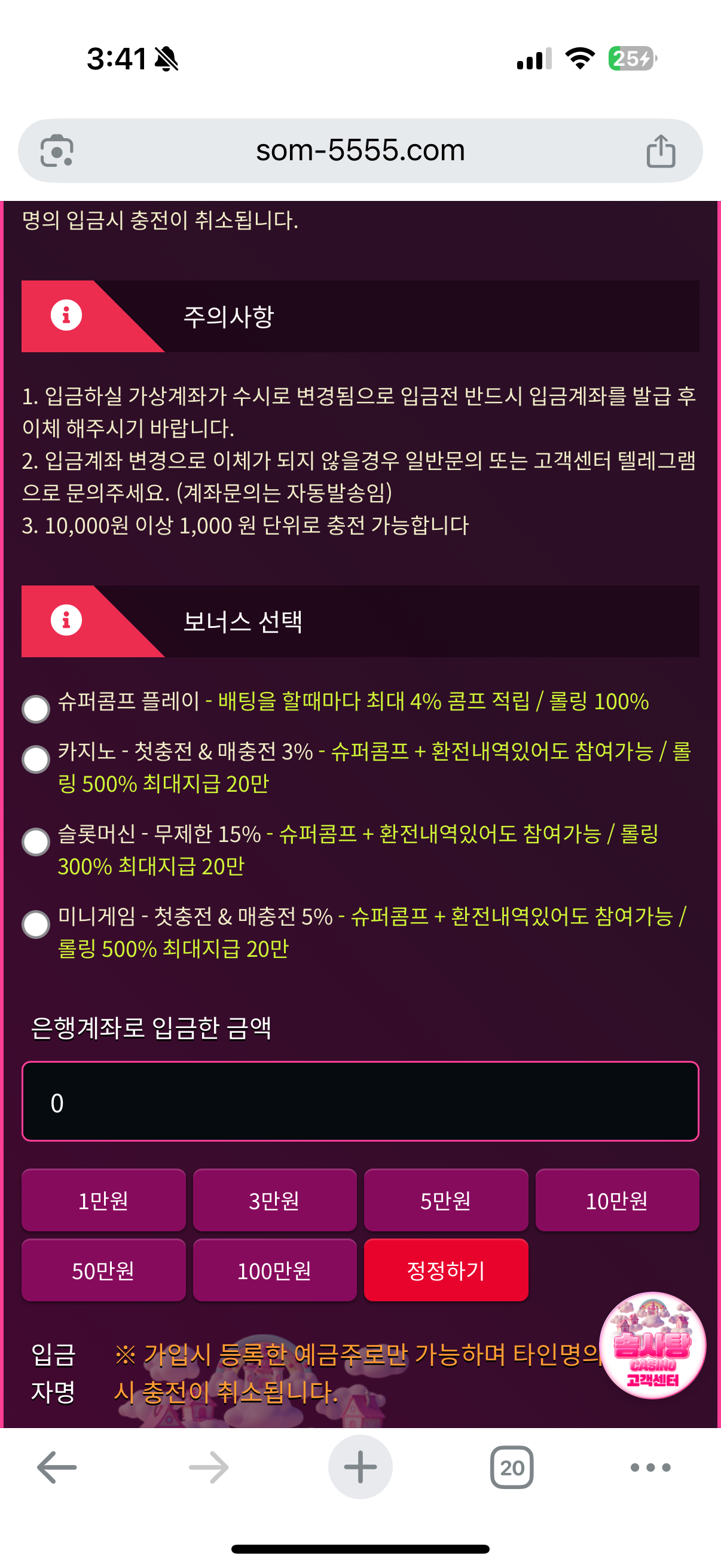The width and height of the screenshot is (721, 1568).
Task: Choose the 슬롯머신 무제한 15% bonus
Action: [36, 843]
